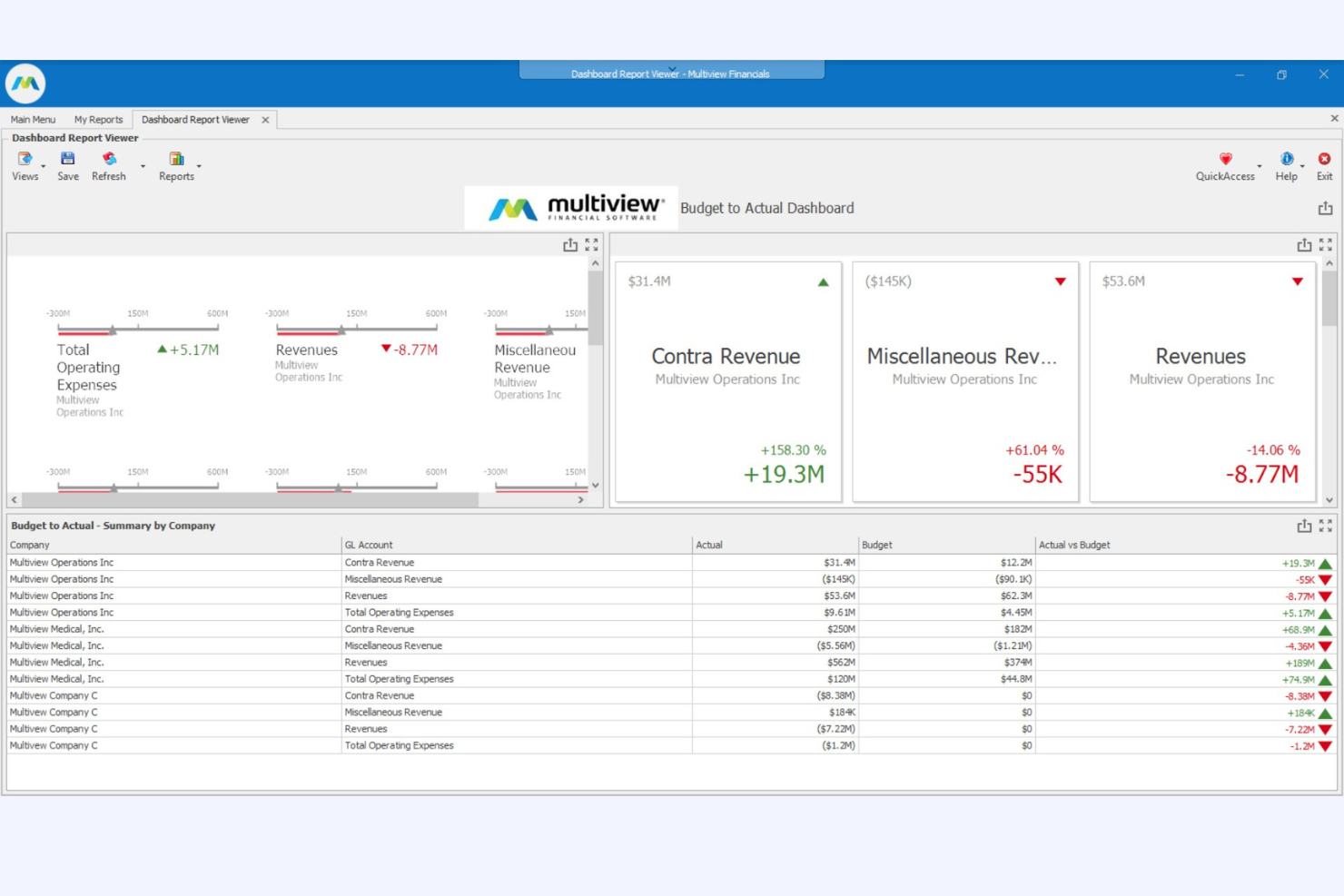The height and width of the screenshot is (896, 1344).
Task: Open the My Reports tab
Action: point(98,119)
